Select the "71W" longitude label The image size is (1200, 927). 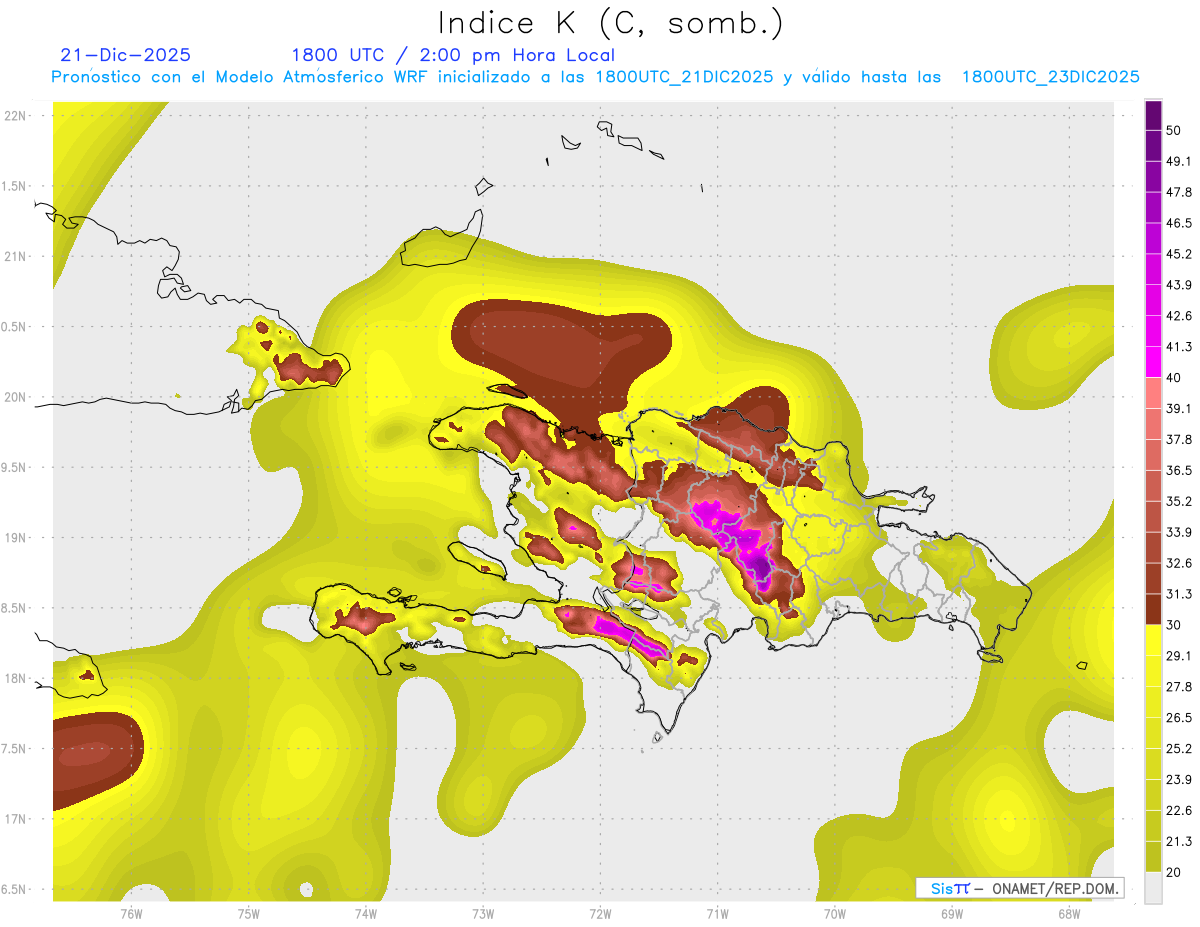pos(717,914)
